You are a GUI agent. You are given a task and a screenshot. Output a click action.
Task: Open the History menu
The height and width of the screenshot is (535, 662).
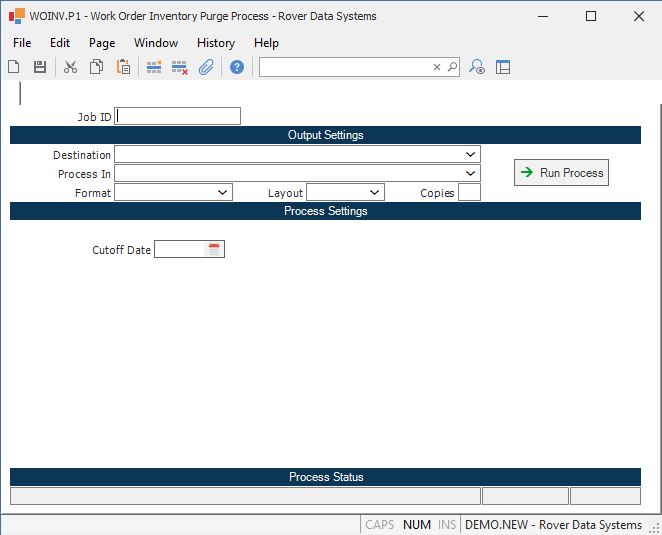[x=215, y=43]
